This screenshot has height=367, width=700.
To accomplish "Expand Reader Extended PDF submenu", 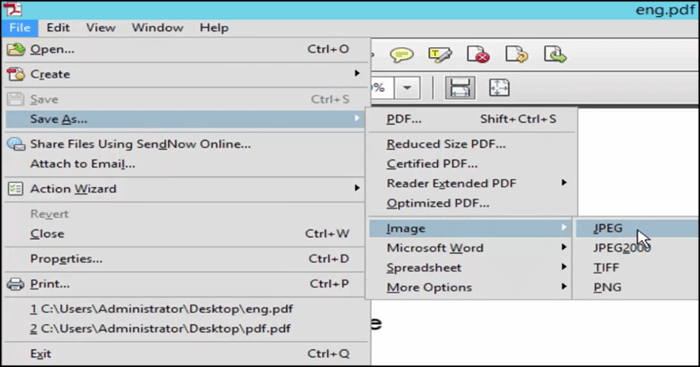I will coord(471,184).
